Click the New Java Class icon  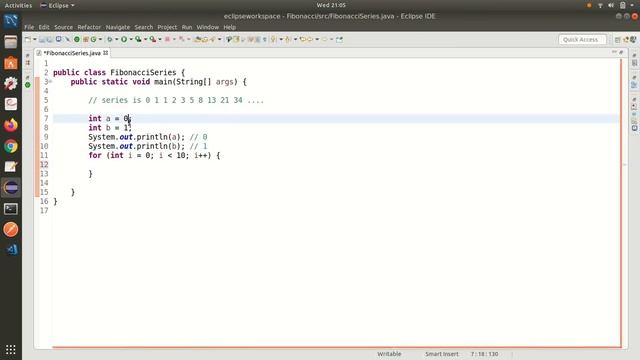93,40
